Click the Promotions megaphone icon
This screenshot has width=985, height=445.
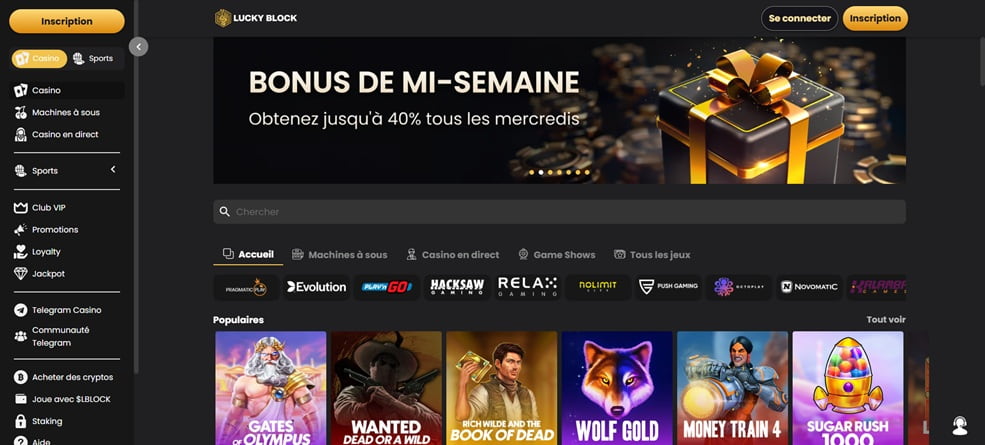point(21,230)
